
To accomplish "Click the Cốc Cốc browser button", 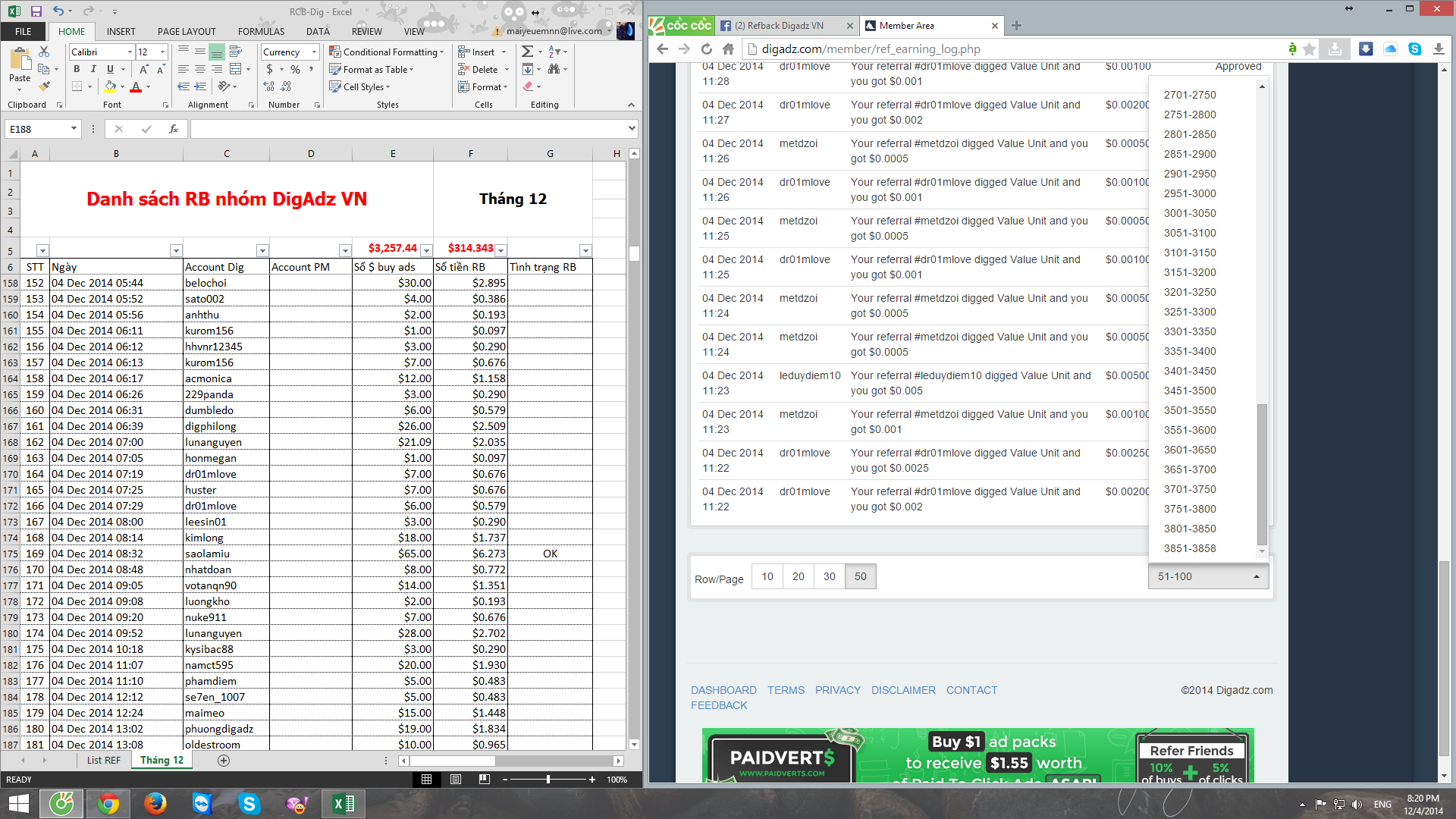I will (x=680, y=25).
